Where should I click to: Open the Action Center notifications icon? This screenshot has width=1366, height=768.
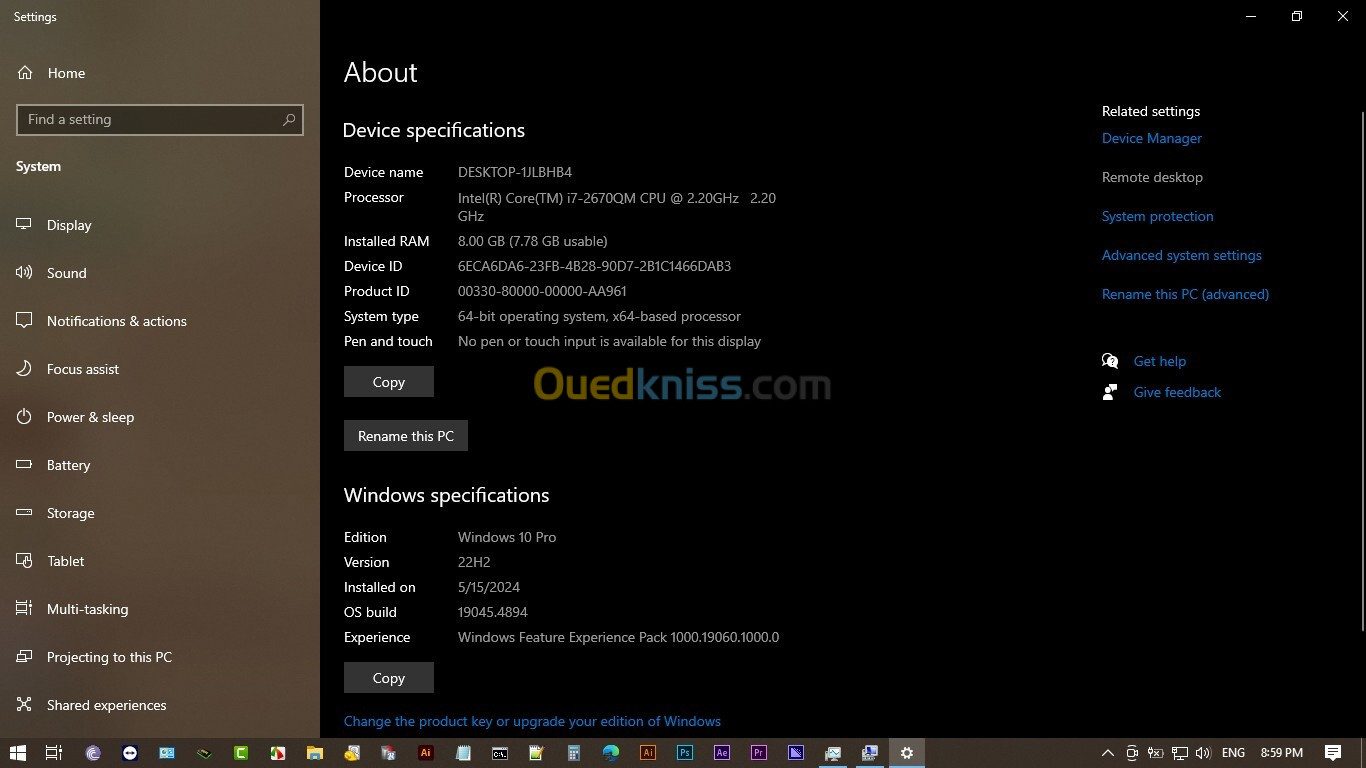1333,753
